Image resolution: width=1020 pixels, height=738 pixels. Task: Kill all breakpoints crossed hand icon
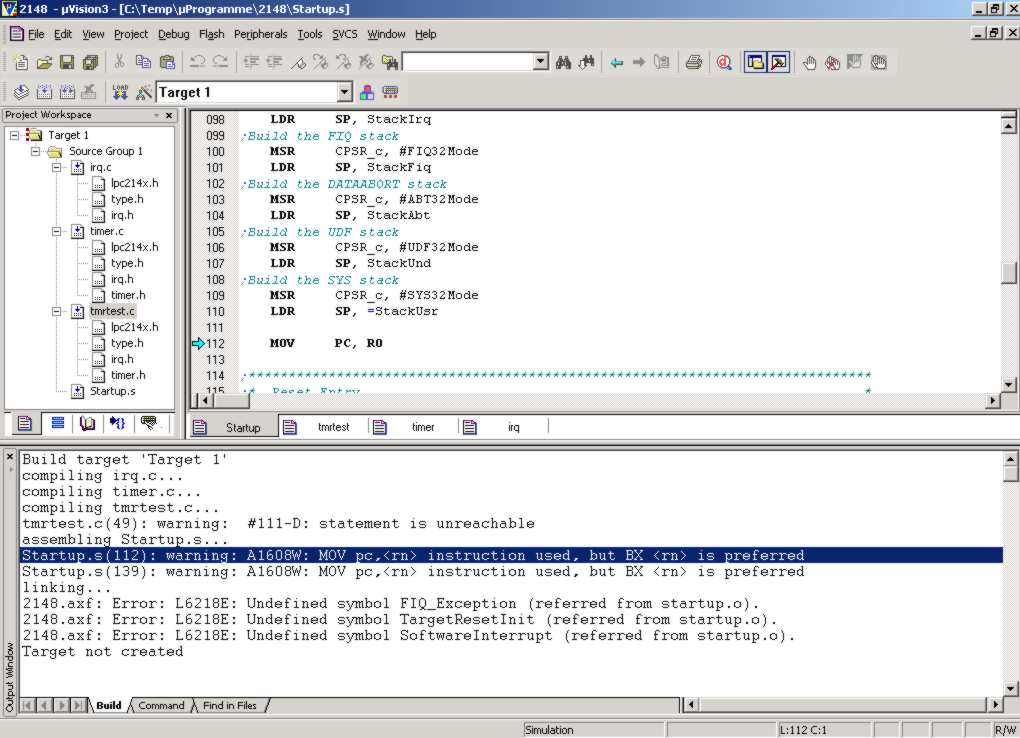point(832,62)
